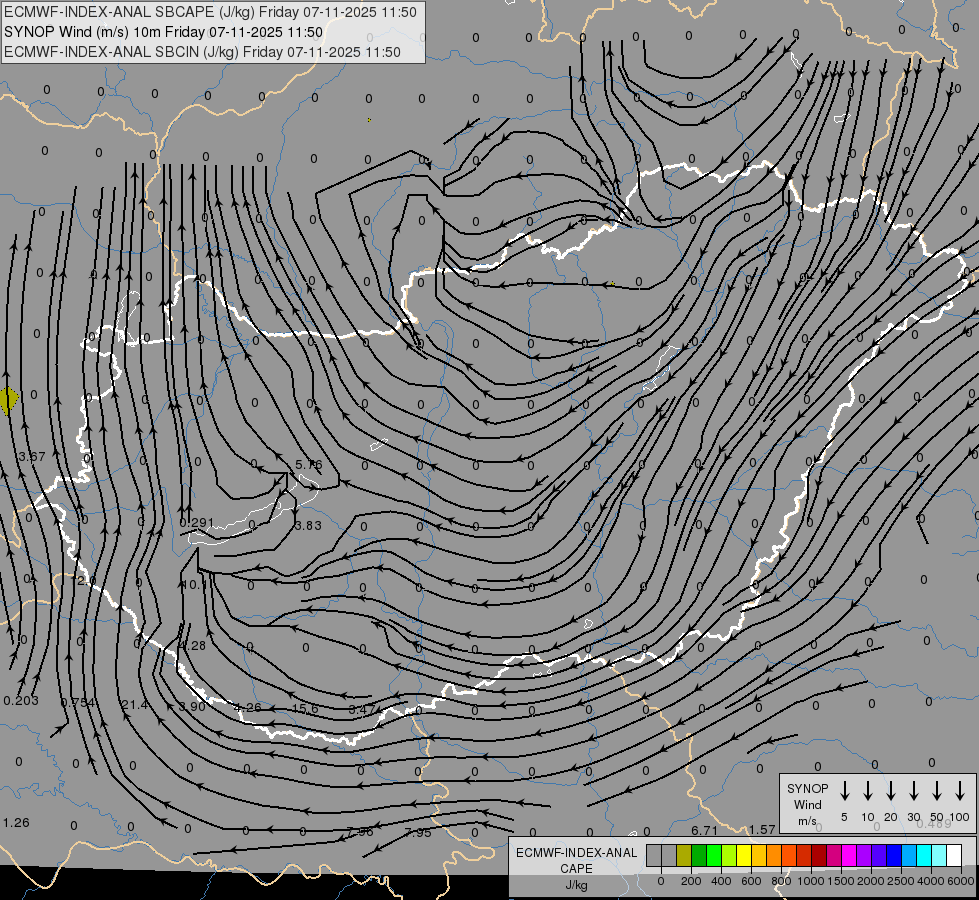
Task: Click the map value 15.6
Action: point(305,709)
